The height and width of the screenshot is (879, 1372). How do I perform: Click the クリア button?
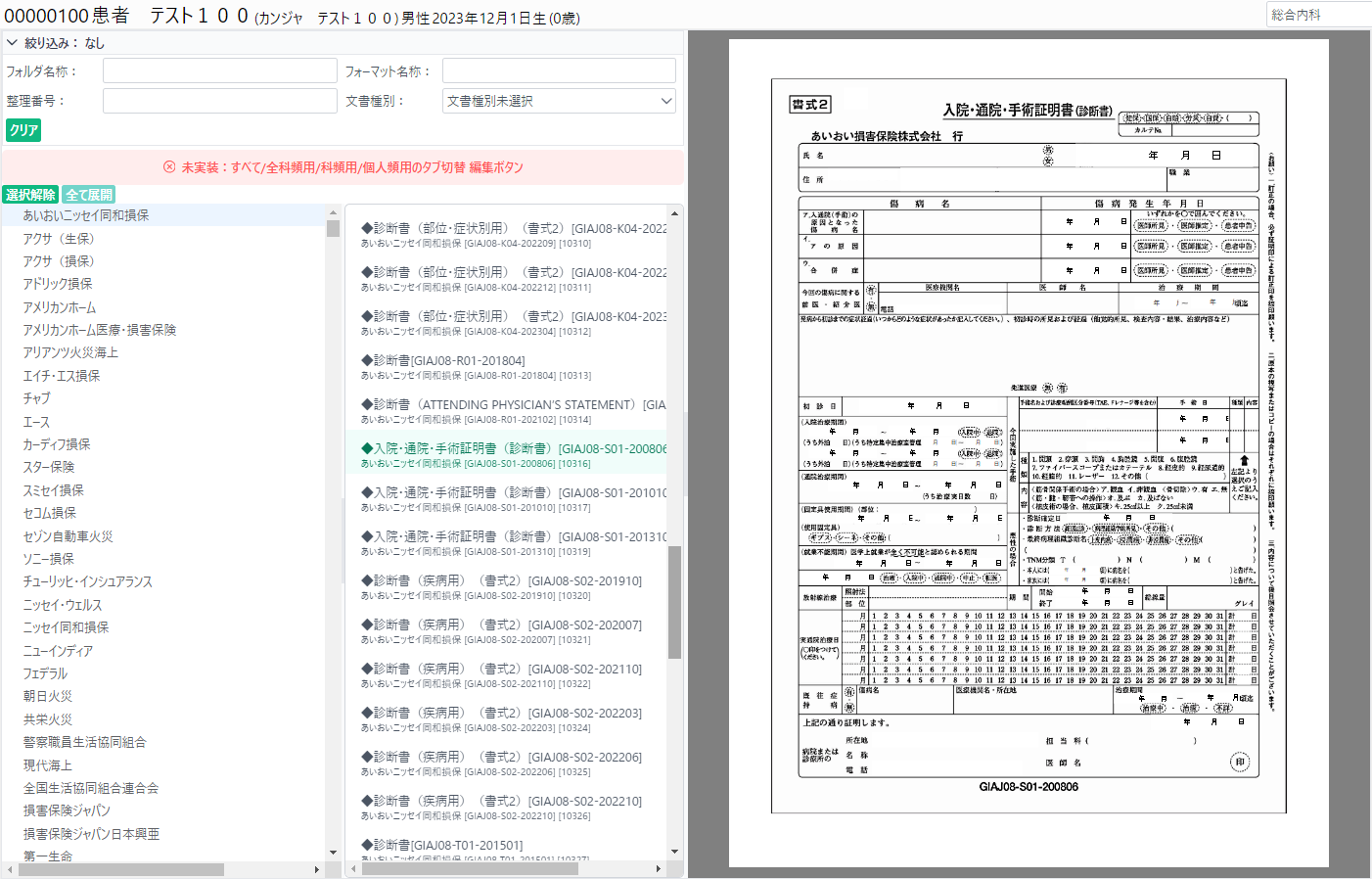click(x=23, y=130)
